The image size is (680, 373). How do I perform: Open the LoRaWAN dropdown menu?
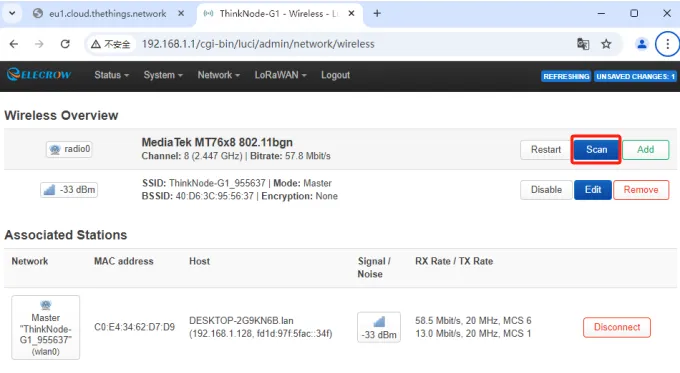pyautogui.click(x=281, y=75)
